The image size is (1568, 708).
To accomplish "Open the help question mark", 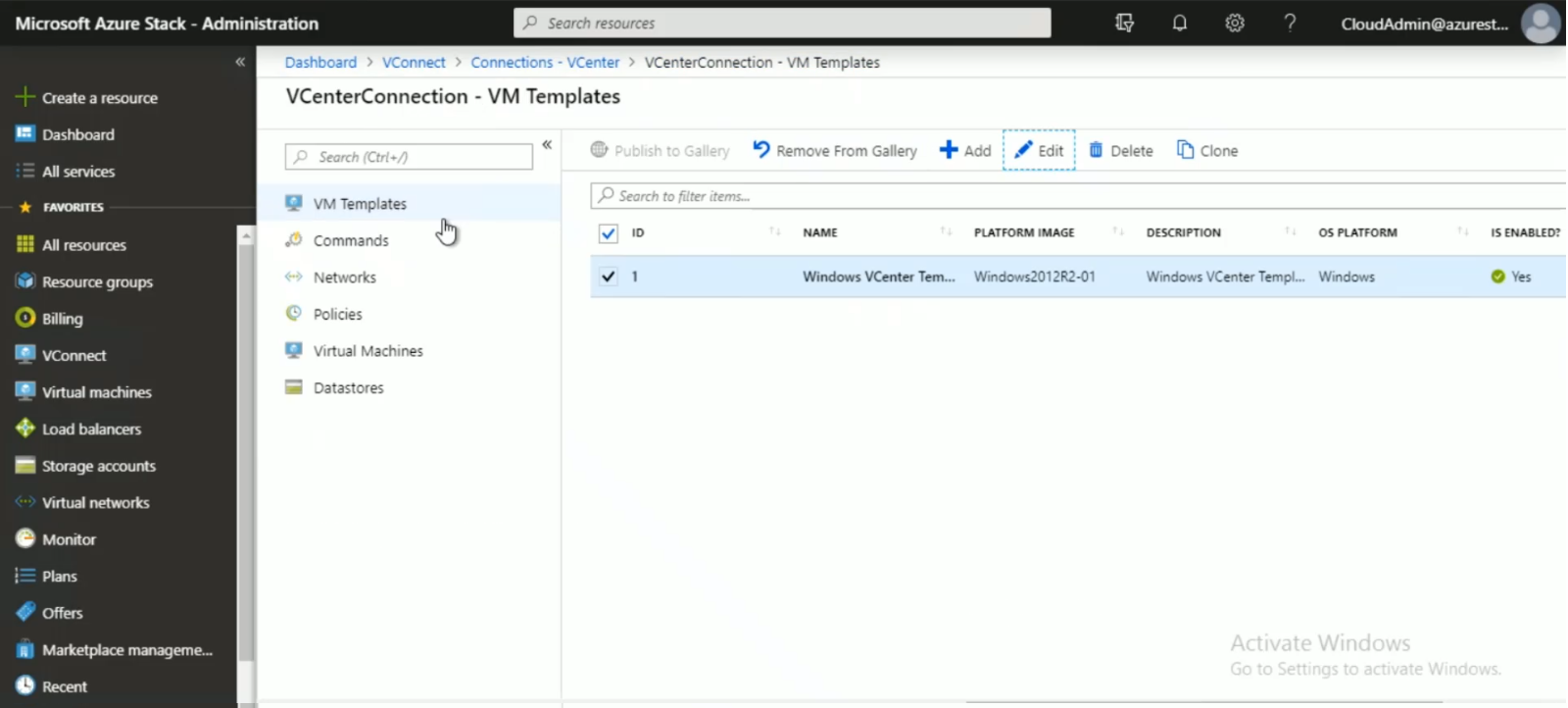I will click(1290, 23).
